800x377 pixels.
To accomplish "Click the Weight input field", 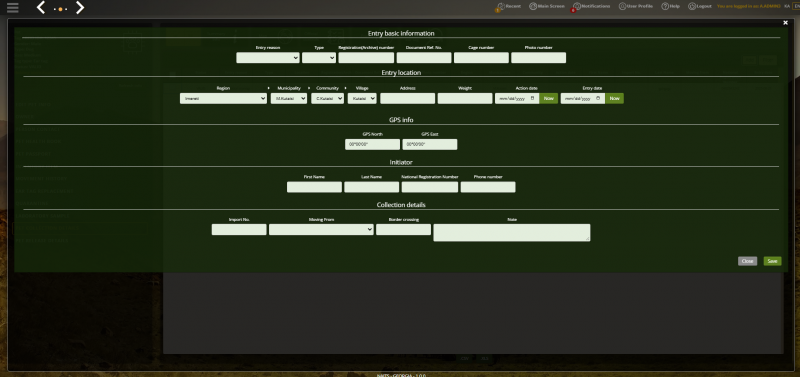I will coord(465,98).
